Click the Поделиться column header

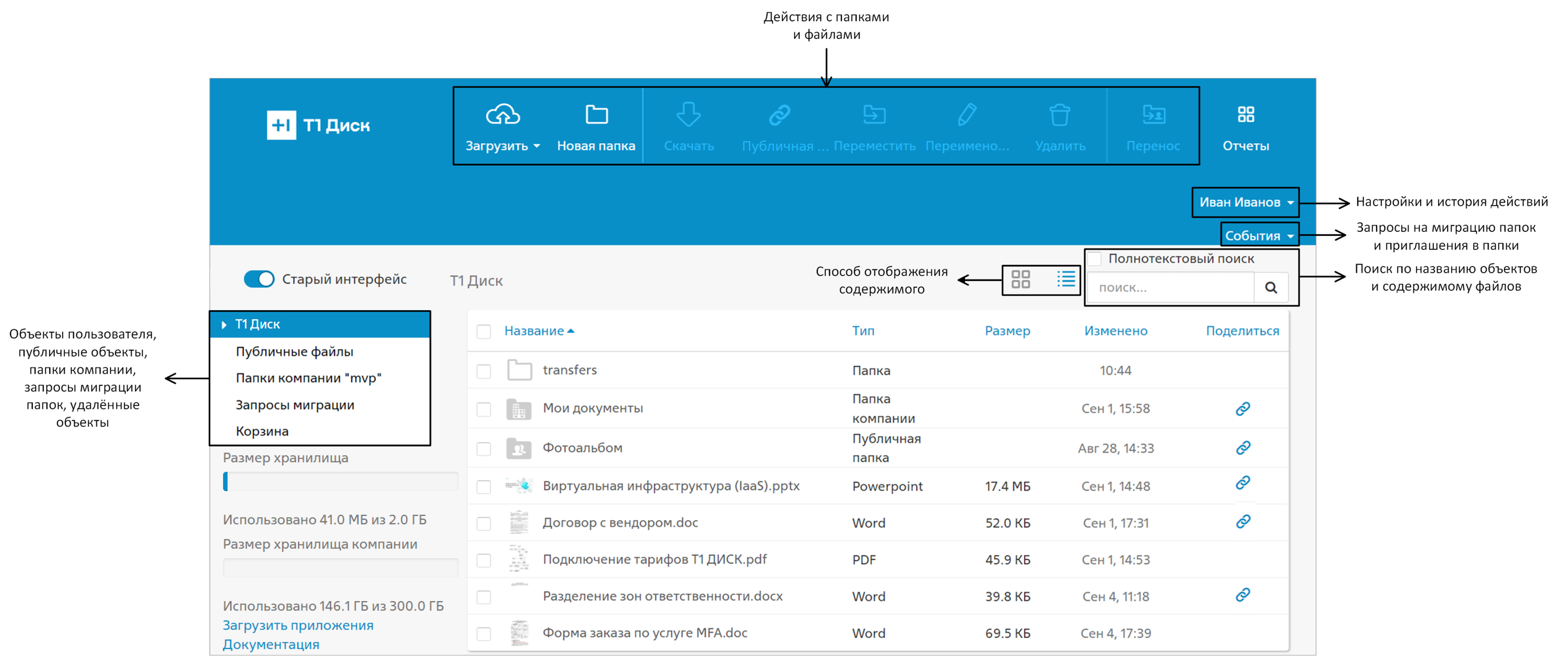coord(1242,331)
